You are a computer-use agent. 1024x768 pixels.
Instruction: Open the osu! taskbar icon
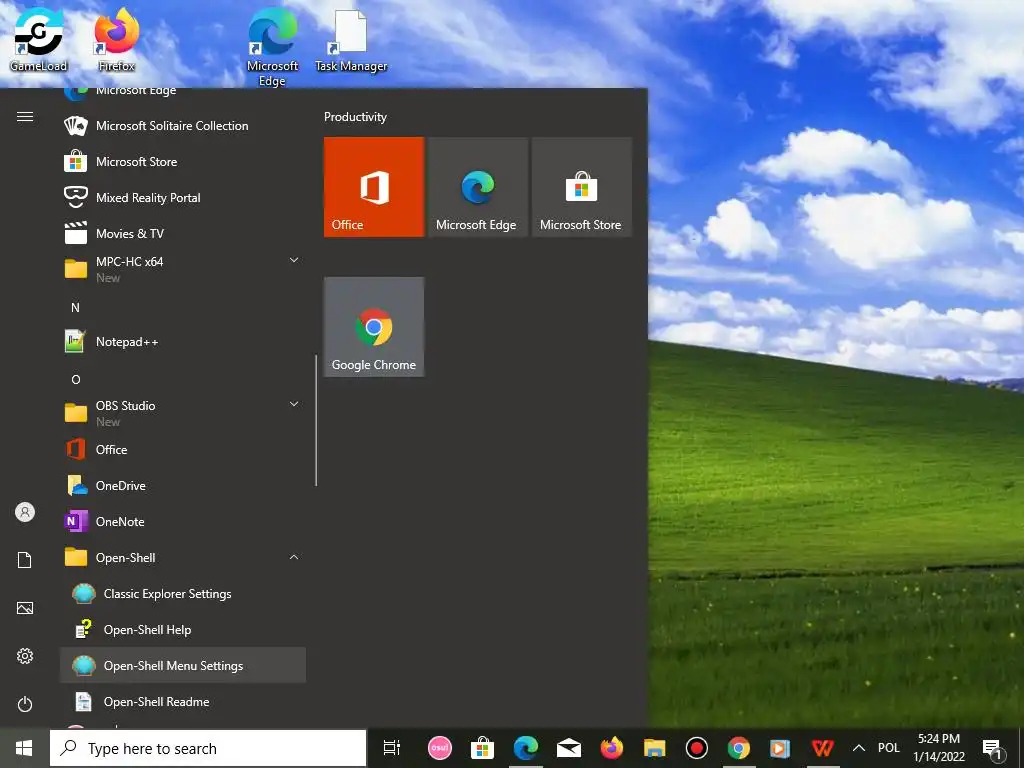click(x=440, y=748)
